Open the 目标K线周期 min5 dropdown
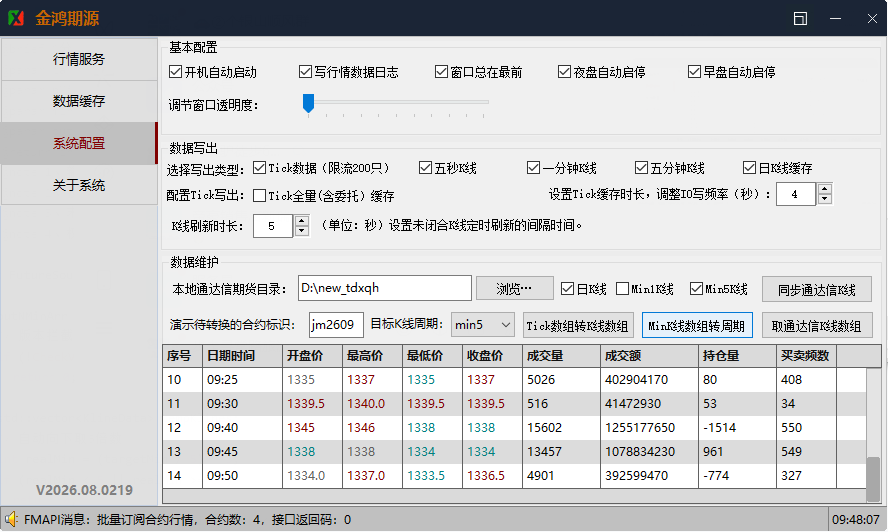The image size is (888, 532). (x=483, y=325)
